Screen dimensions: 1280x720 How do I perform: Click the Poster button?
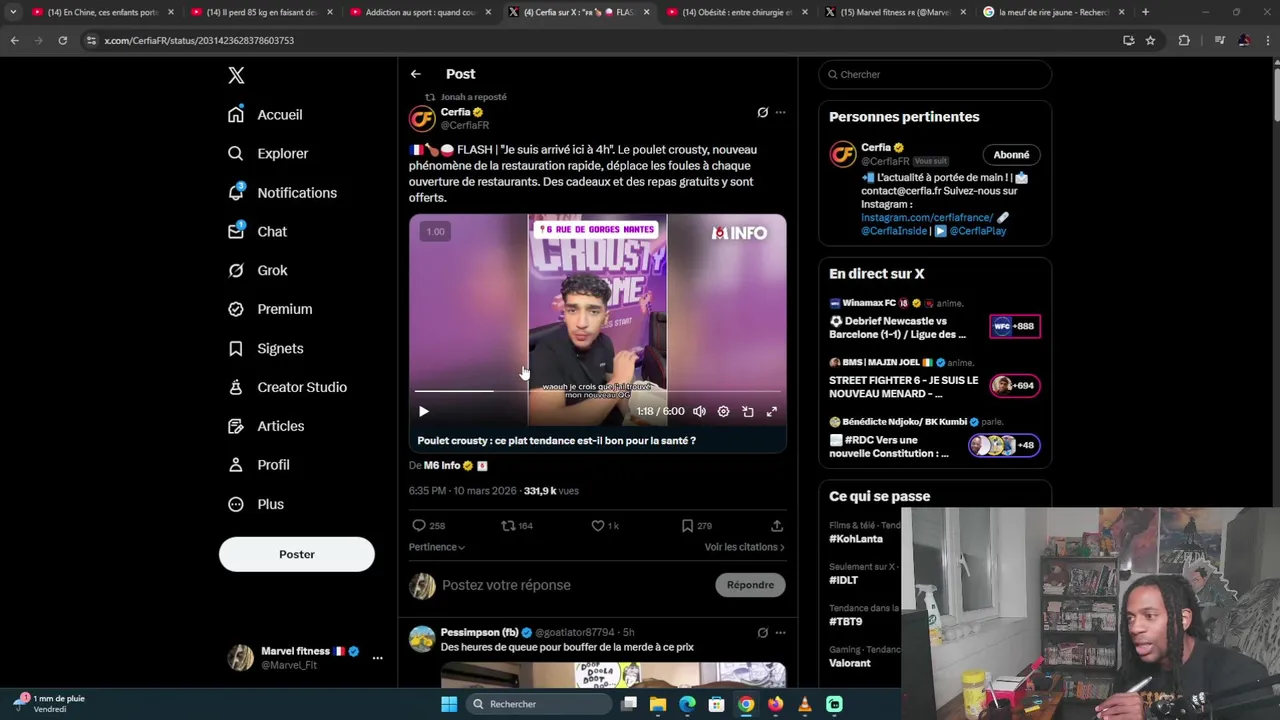point(297,554)
